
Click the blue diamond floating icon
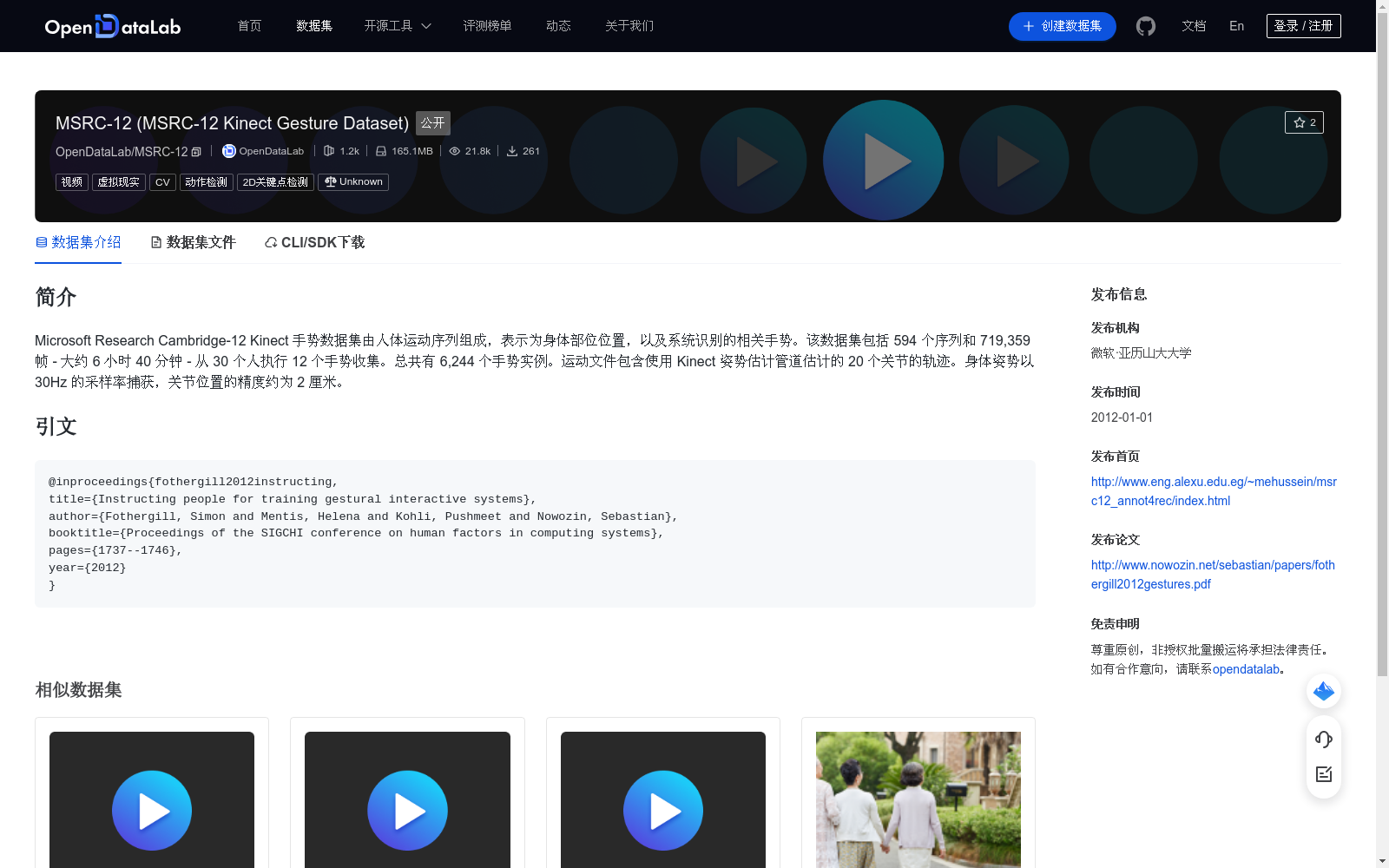point(1324,691)
